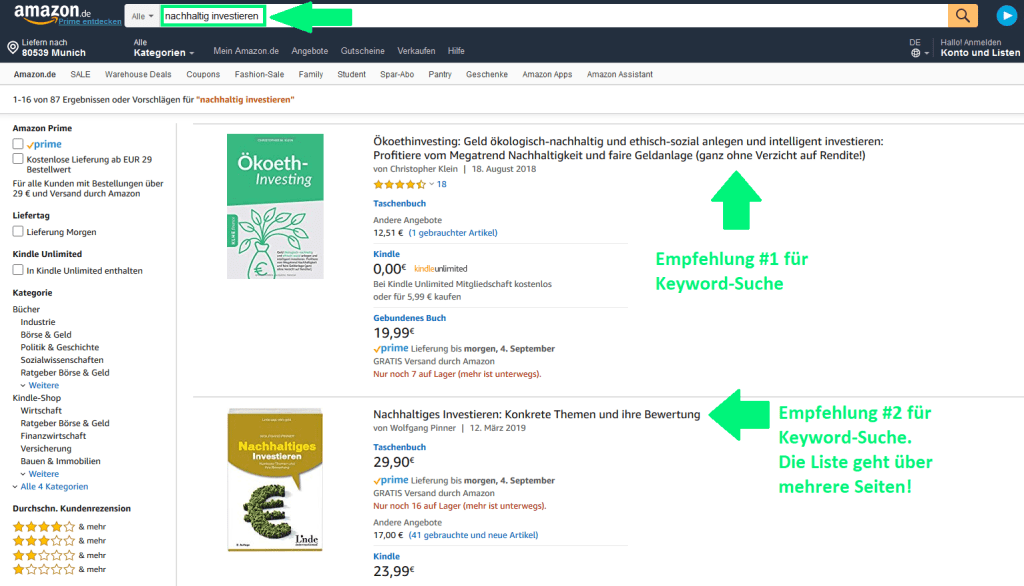The image size is (1024, 586).
Task: Open Hilfe in navigation
Action: pos(456,51)
